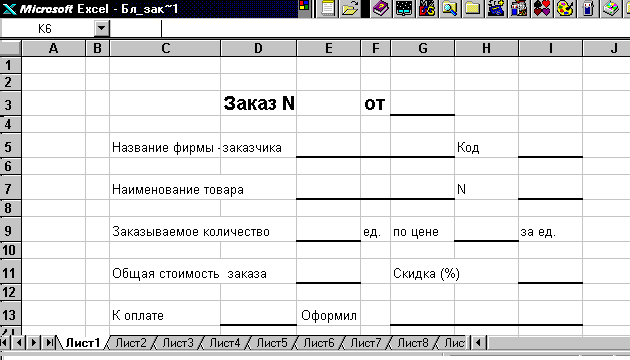Screen dimensions: 630x360
Task: Select row 5 header
Action: coord(10,145)
